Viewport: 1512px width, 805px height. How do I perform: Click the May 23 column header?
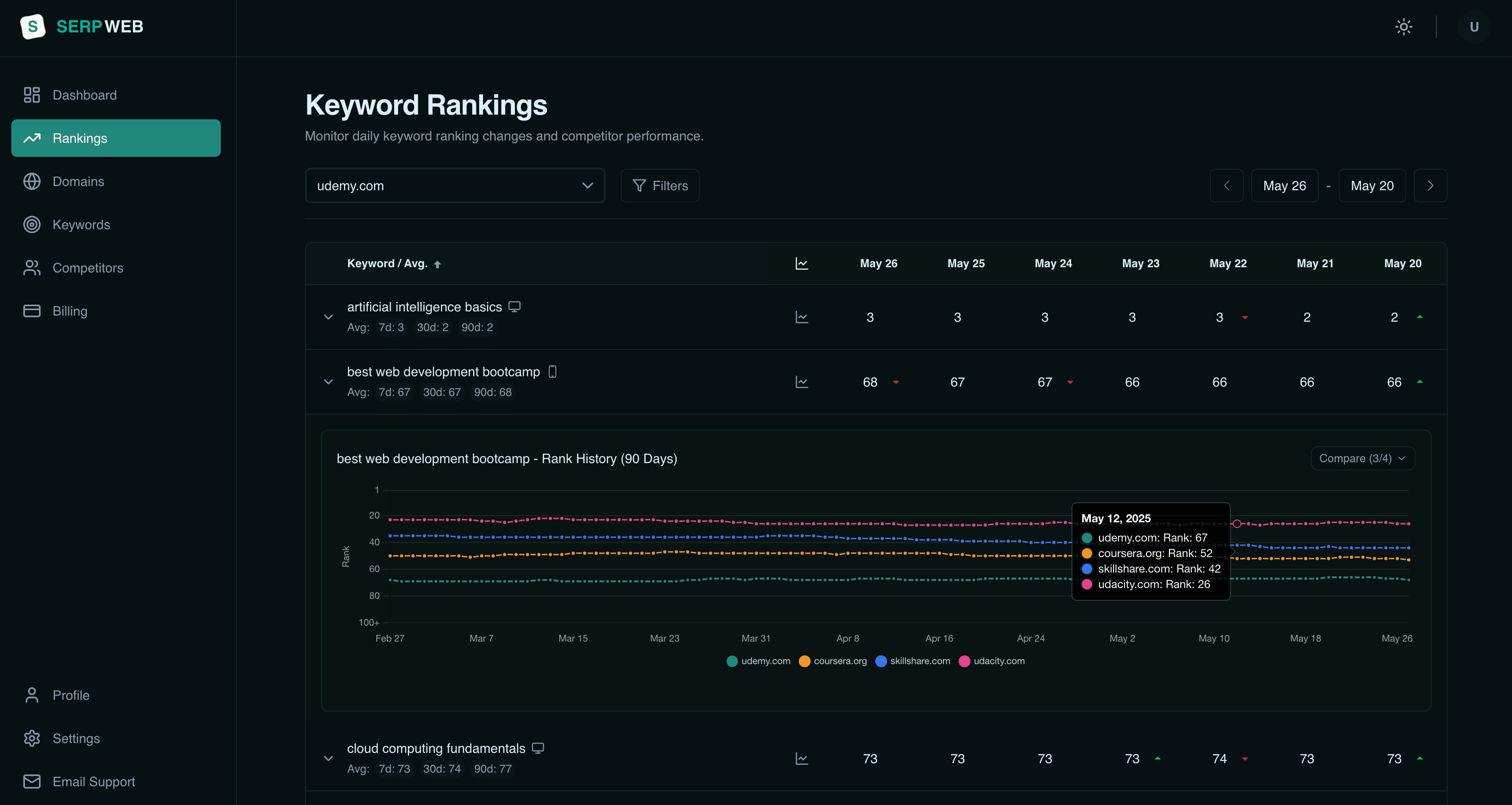tap(1140, 263)
